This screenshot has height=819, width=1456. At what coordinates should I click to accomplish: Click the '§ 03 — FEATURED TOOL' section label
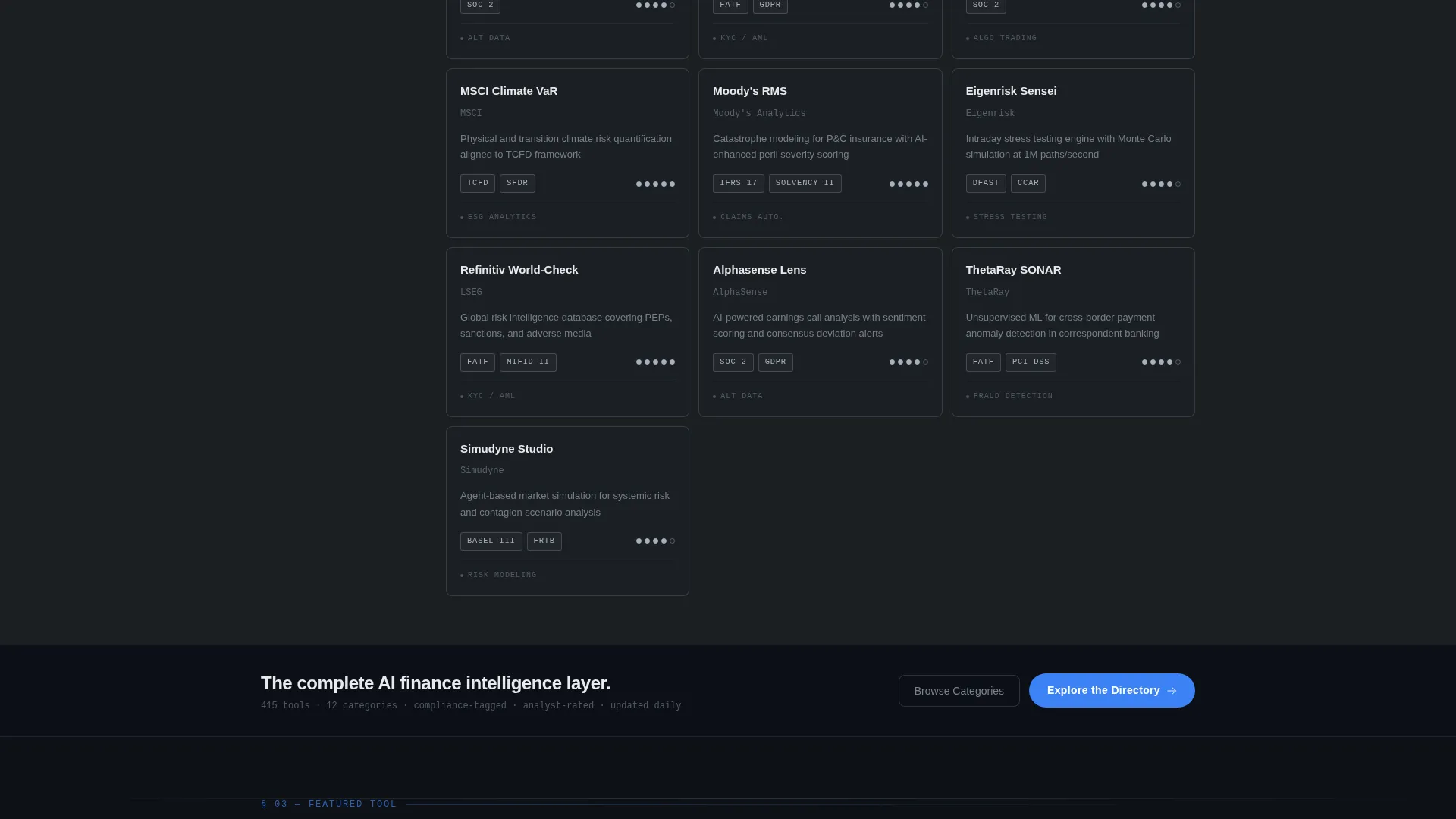coord(329,805)
